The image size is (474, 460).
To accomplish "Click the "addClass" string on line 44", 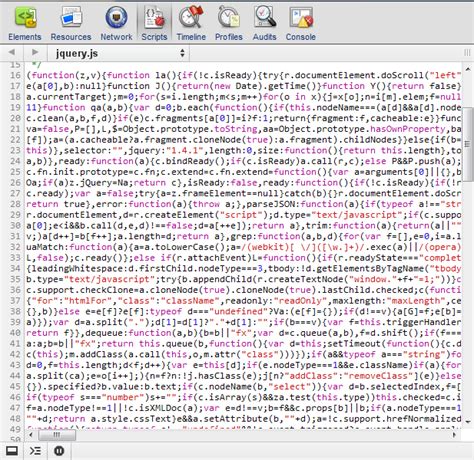I will [311, 376].
